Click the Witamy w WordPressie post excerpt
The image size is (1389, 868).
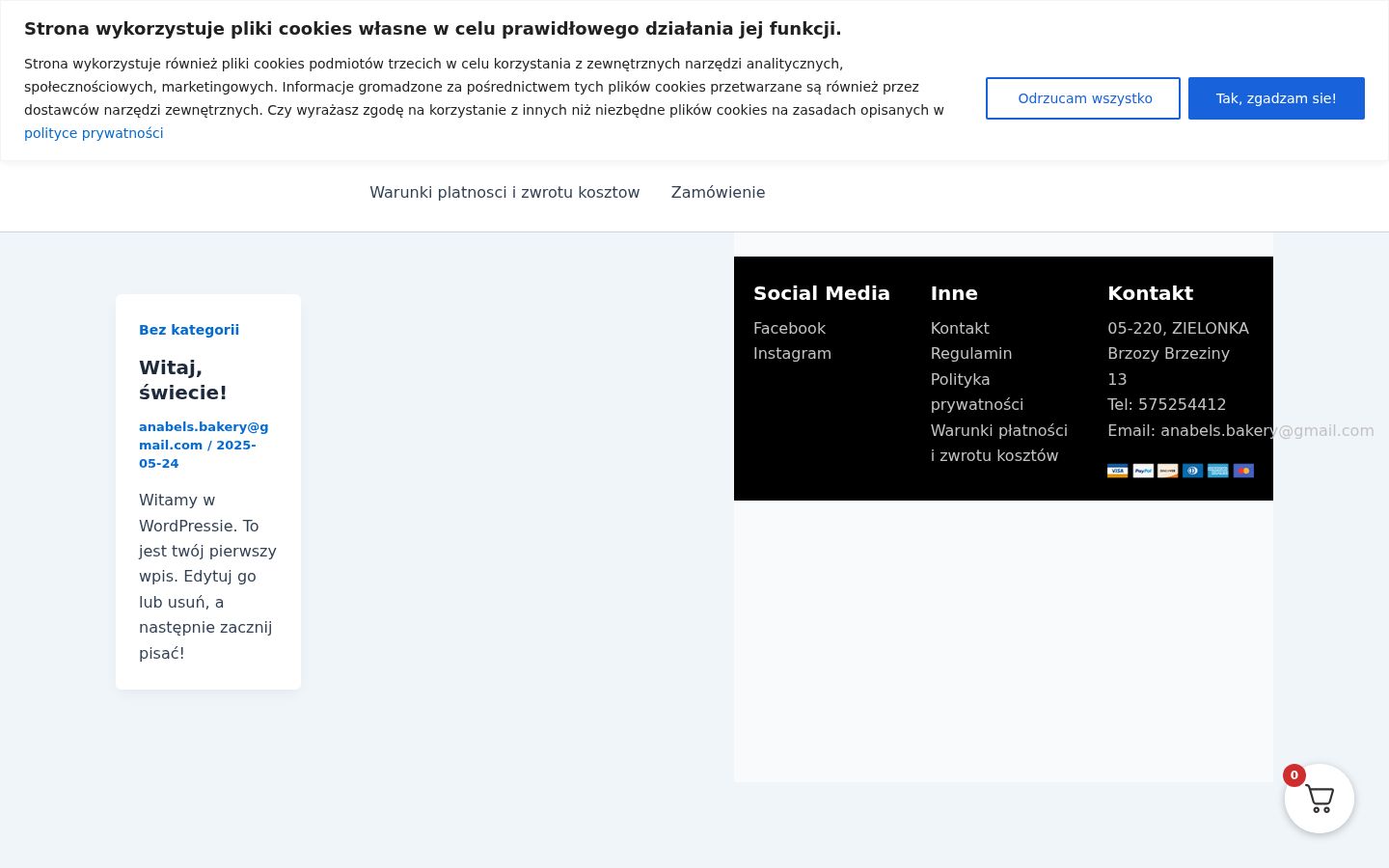click(207, 577)
